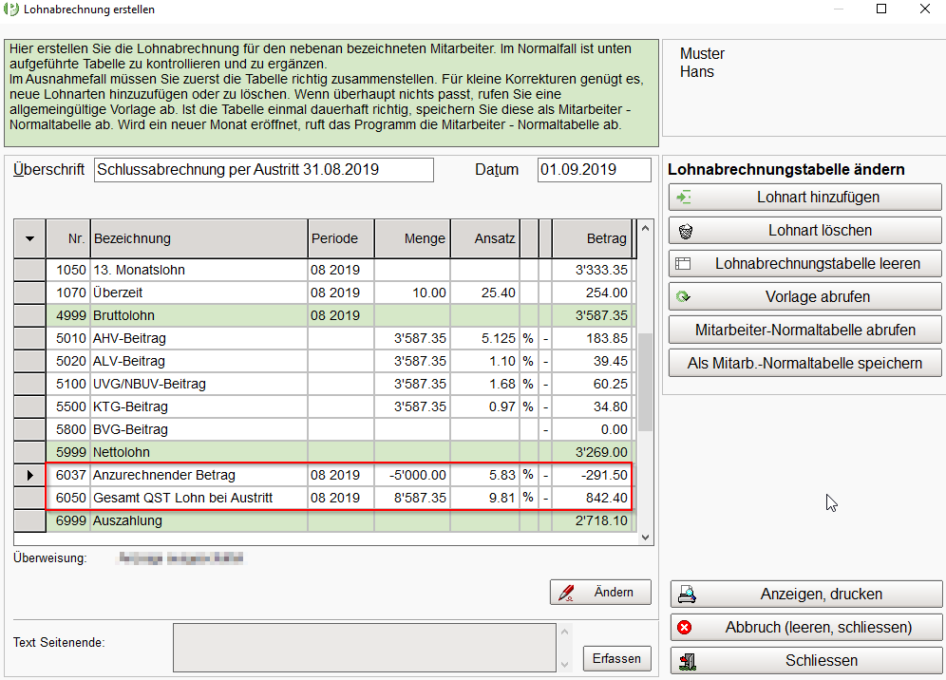Click the Periode column header
This screenshot has height=680, width=946.
click(x=341, y=238)
